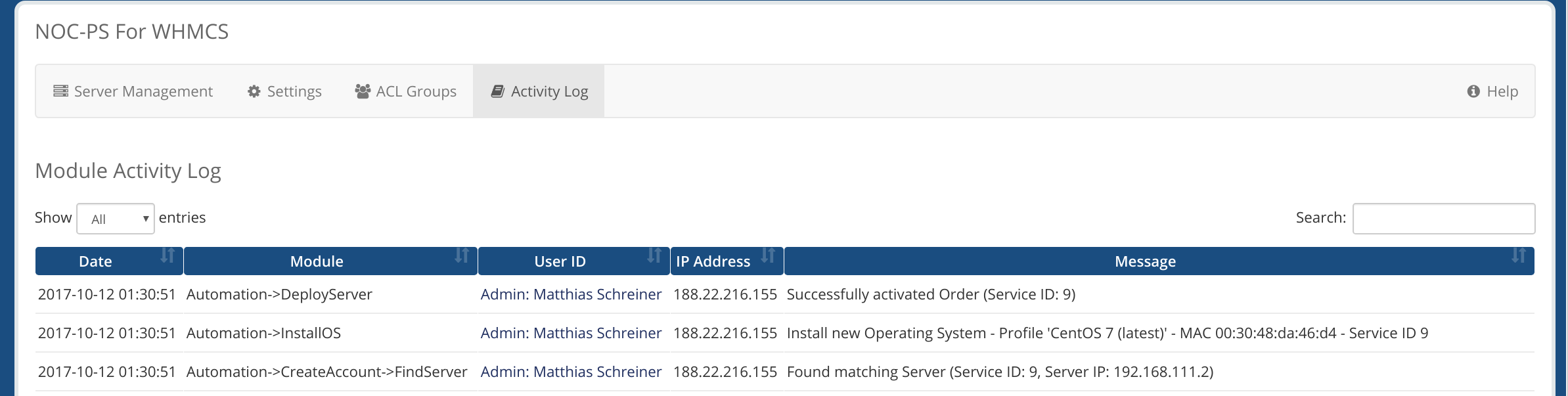The width and height of the screenshot is (1568, 396).
Task: Click the Settings gear icon
Action: 254,91
